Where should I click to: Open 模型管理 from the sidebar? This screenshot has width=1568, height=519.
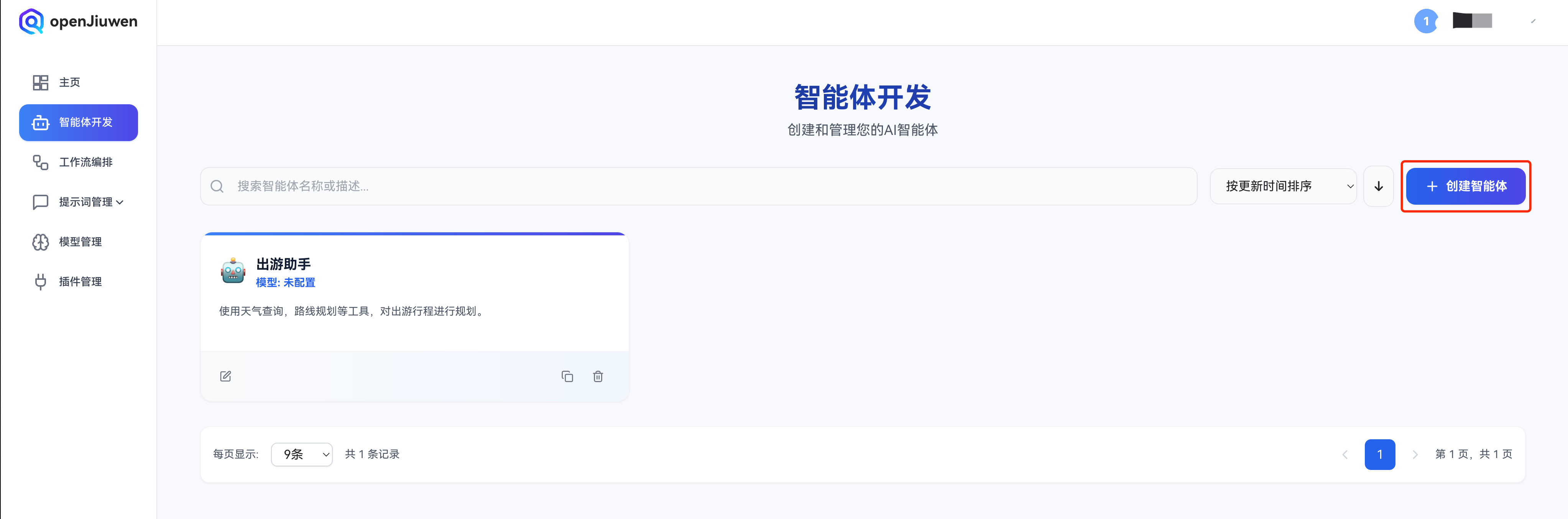coord(80,241)
